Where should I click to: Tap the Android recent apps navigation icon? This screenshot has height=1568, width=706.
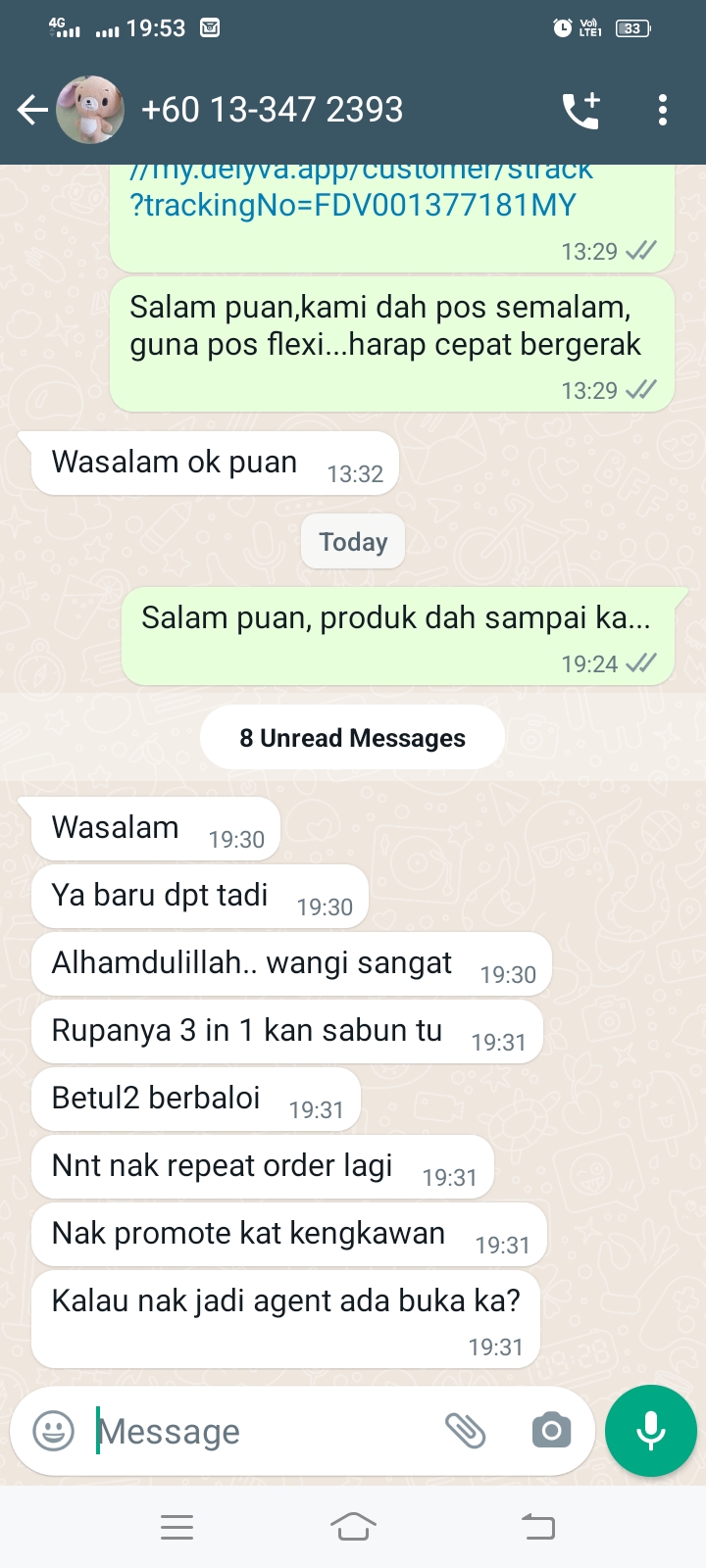pos(176,1527)
